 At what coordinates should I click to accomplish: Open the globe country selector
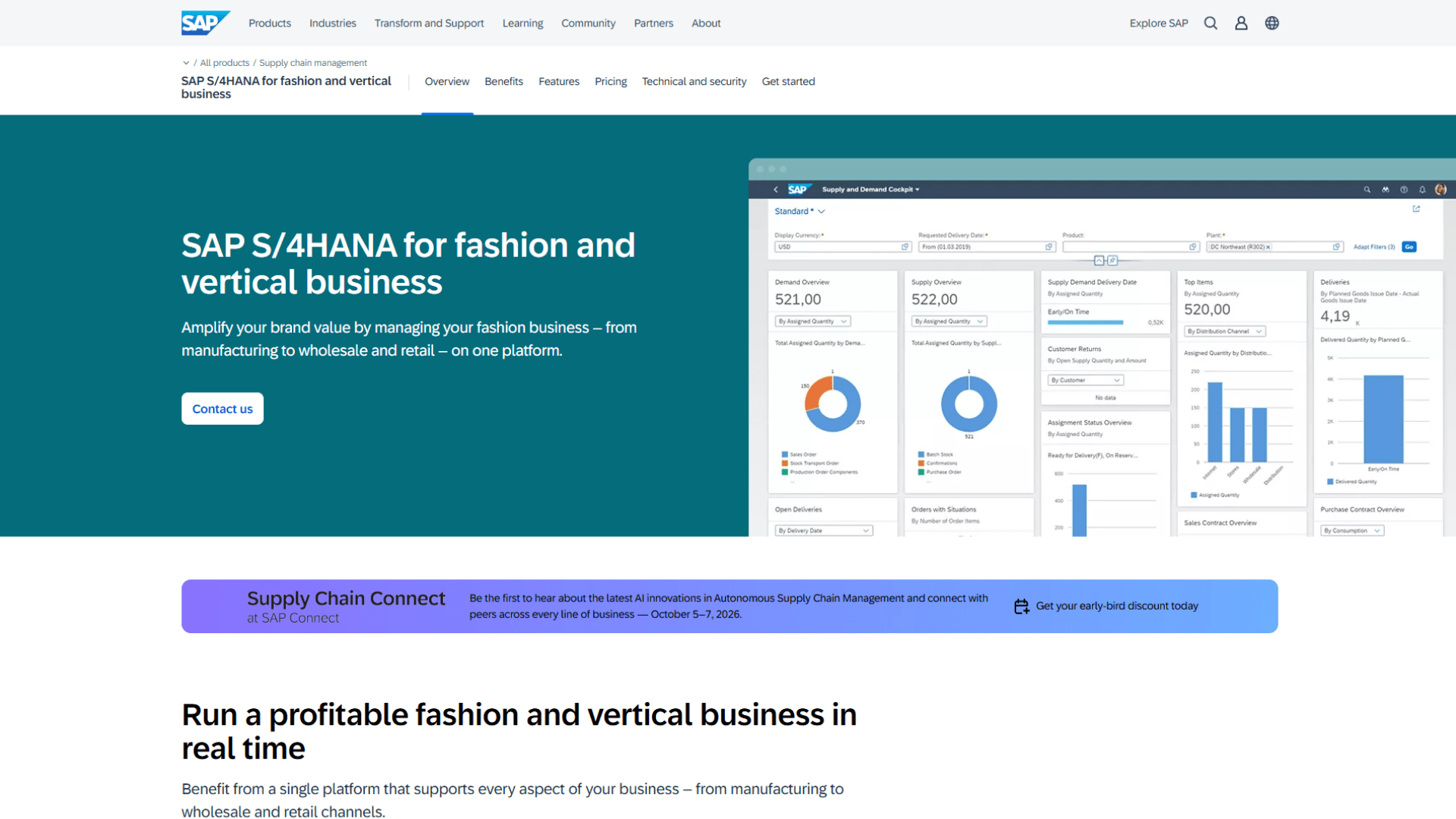(x=1272, y=23)
